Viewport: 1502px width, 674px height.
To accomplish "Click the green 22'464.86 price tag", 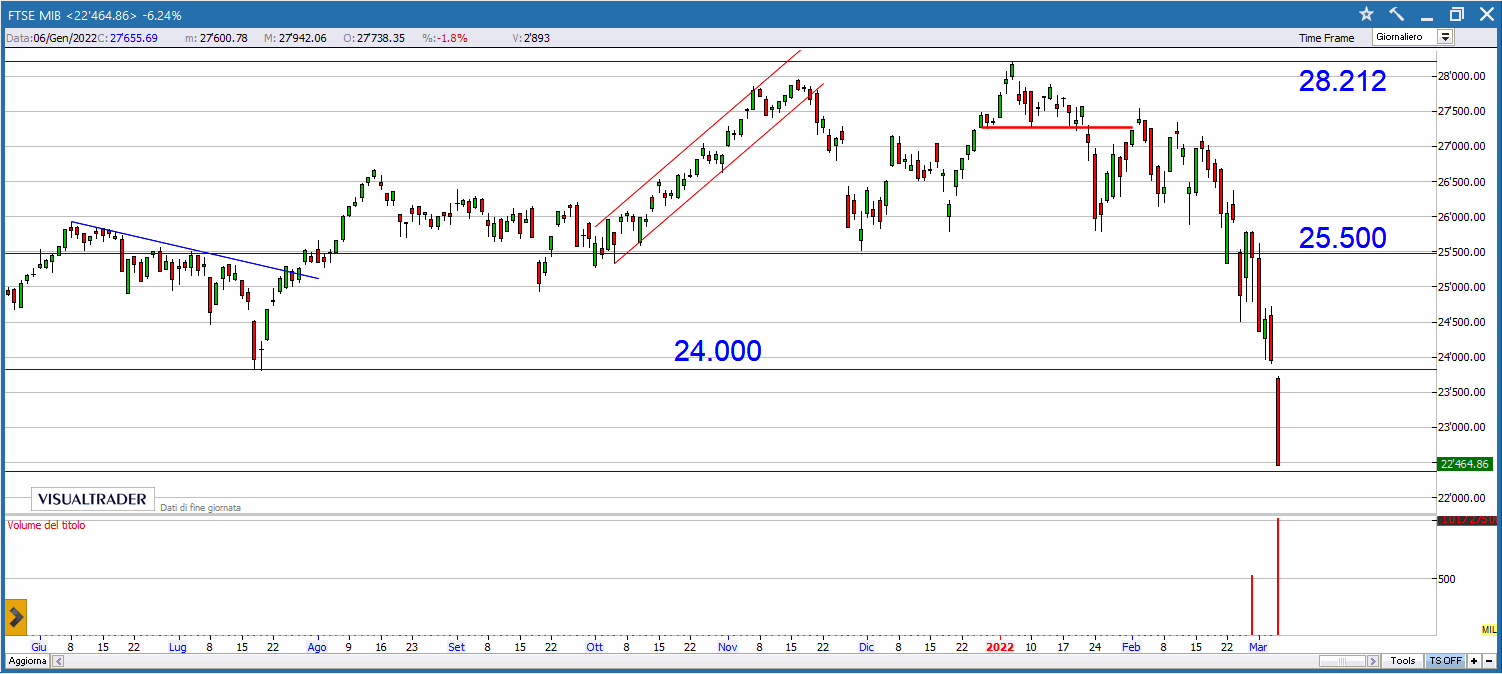I will pyautogui.click(x=1467, y=464).
